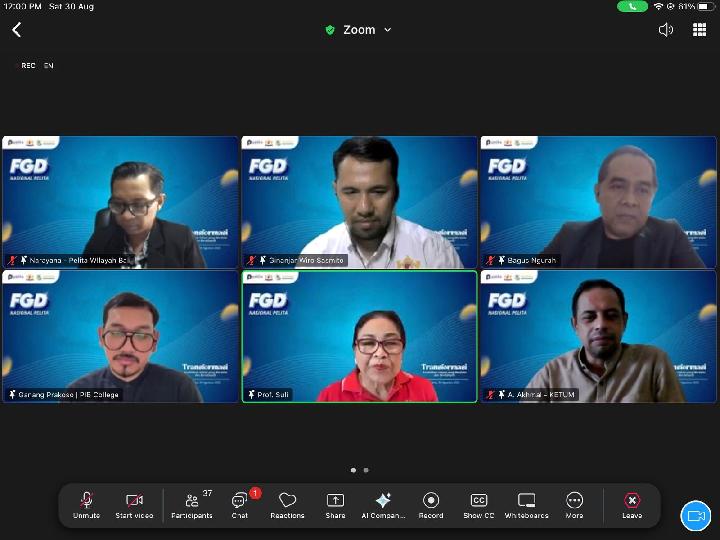This screenshot has width=720, height=540.
Task: Open the Reactions menu
Action: click(x=287, y=505)
